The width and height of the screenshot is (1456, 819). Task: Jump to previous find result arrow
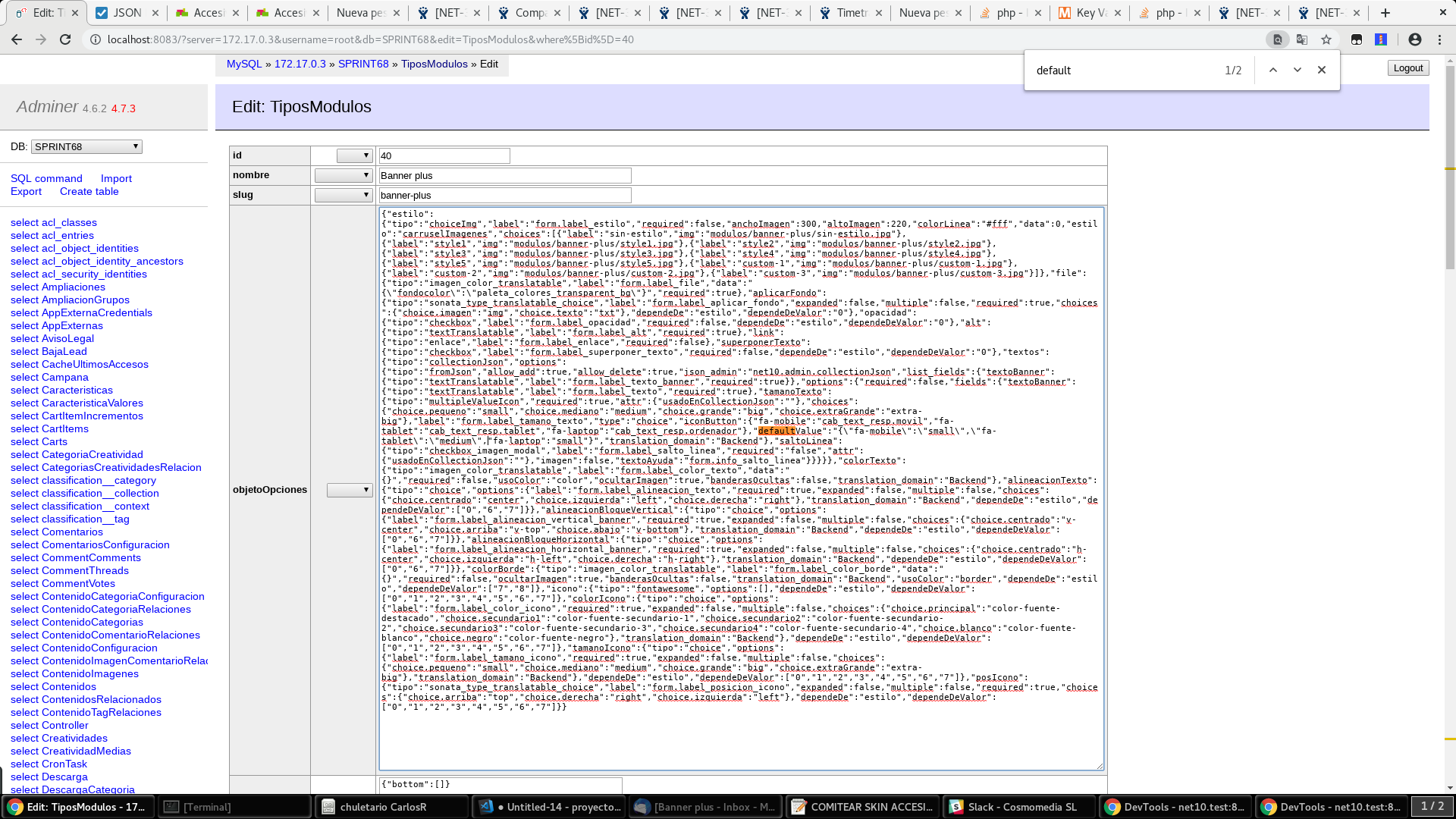1273,70
